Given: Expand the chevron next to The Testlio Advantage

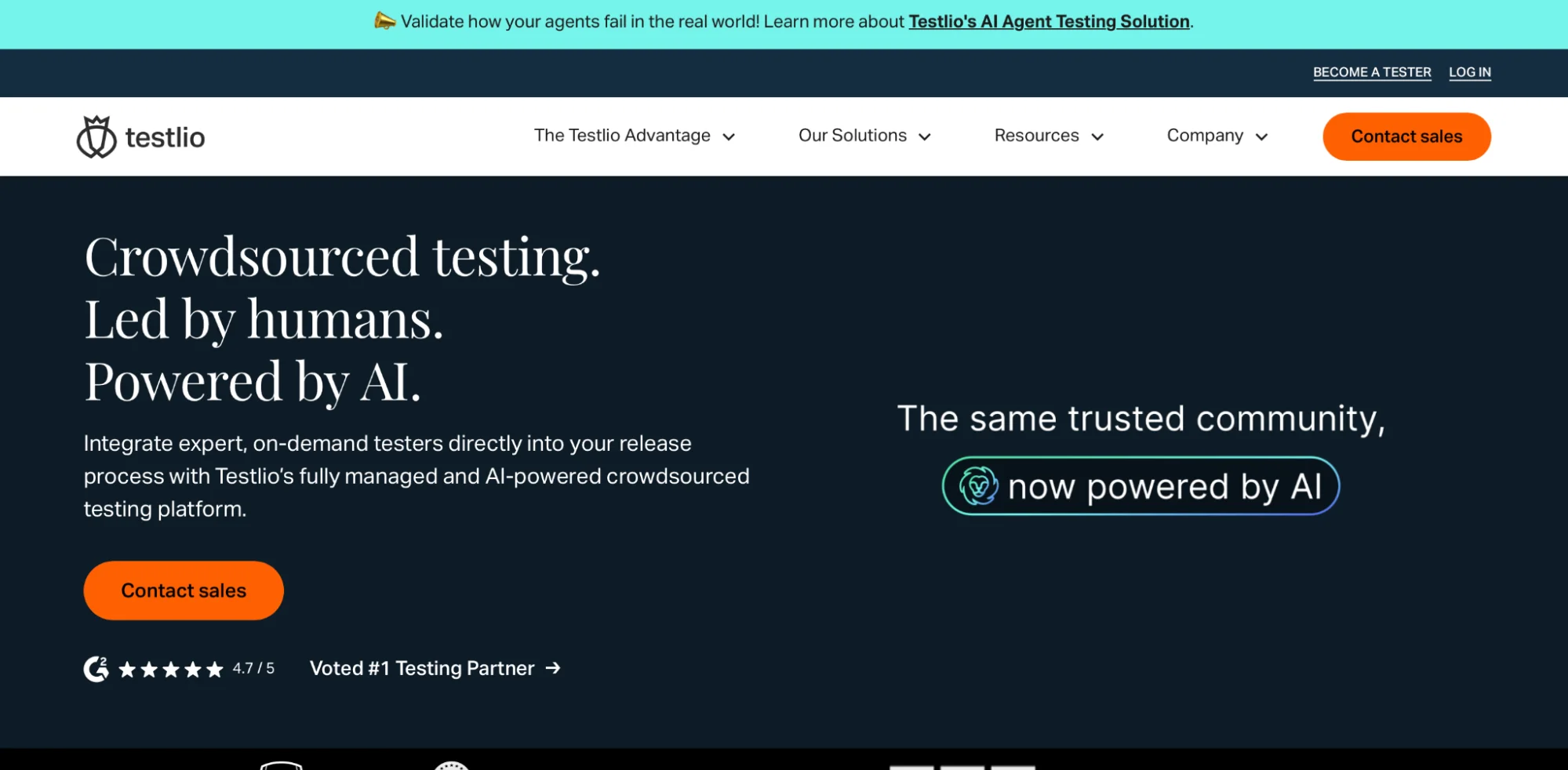Looking at the screenshot, I should click(x=729, y=136).
